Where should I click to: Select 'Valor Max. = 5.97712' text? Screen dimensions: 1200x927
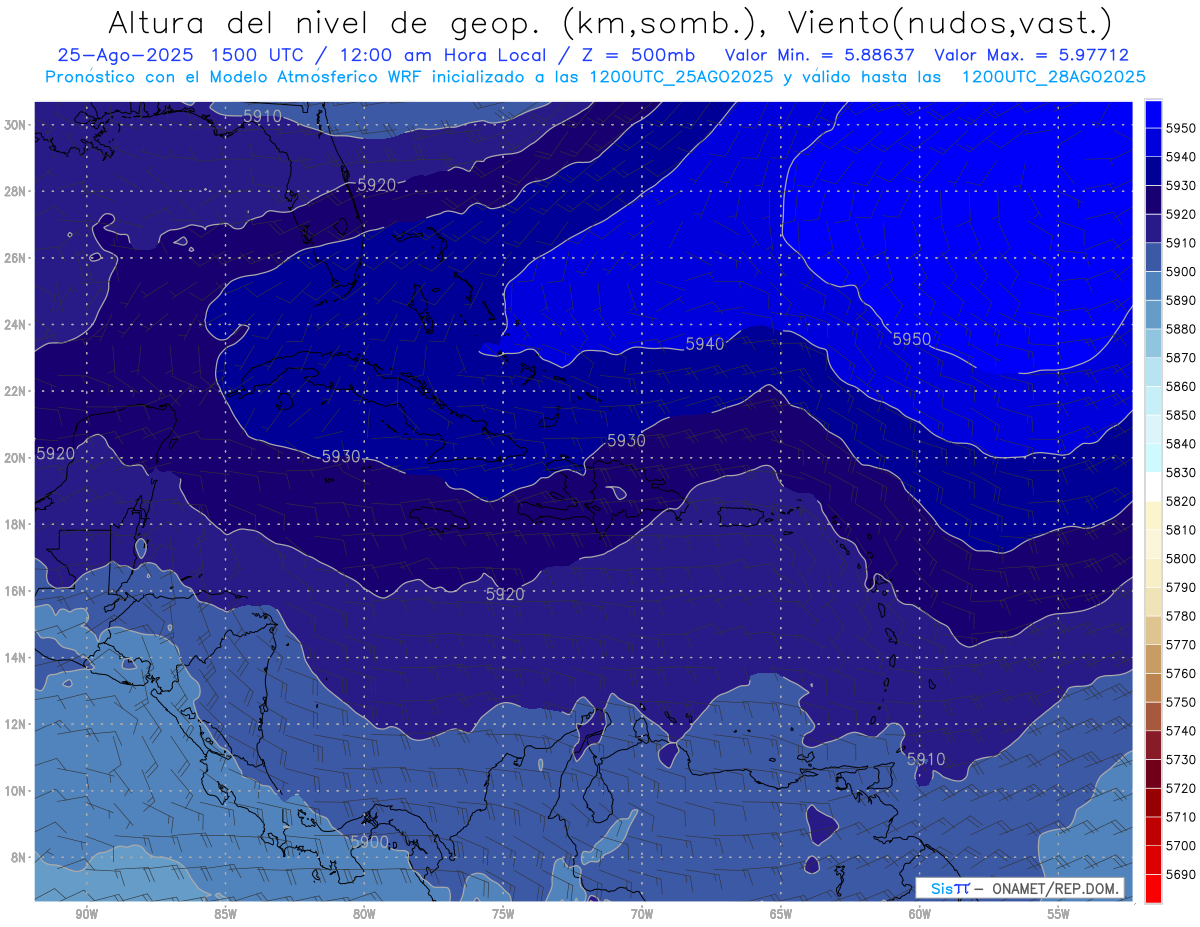click(x=1030, y=56)
